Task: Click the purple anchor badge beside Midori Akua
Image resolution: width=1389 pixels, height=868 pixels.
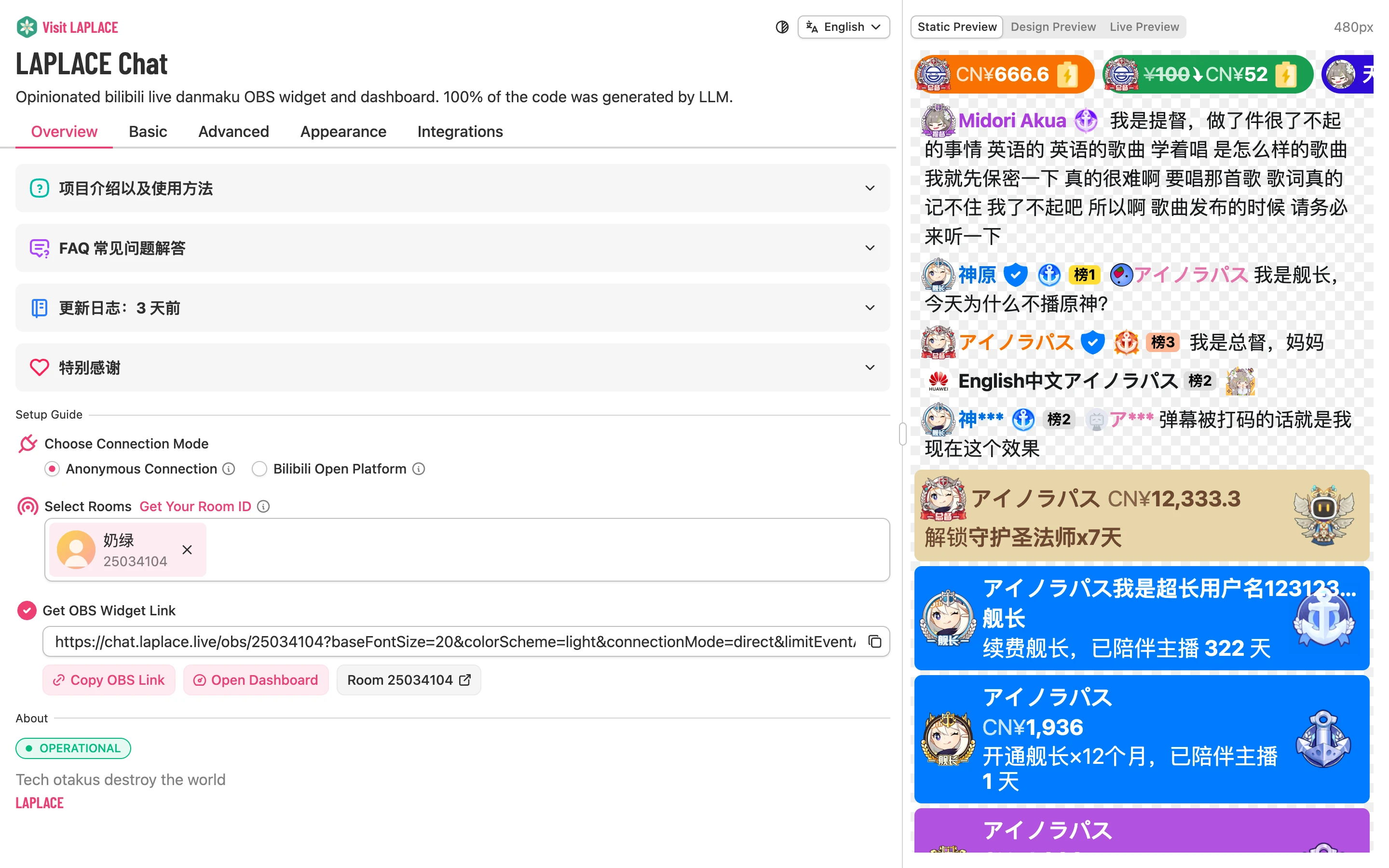Action: (x=1085, y=120)
